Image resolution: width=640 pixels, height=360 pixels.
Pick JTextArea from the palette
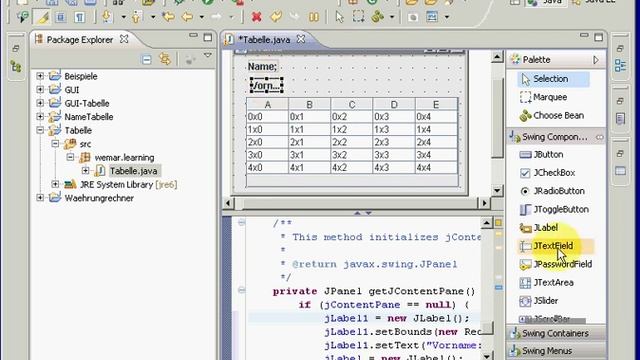click(x=547, y=282)
